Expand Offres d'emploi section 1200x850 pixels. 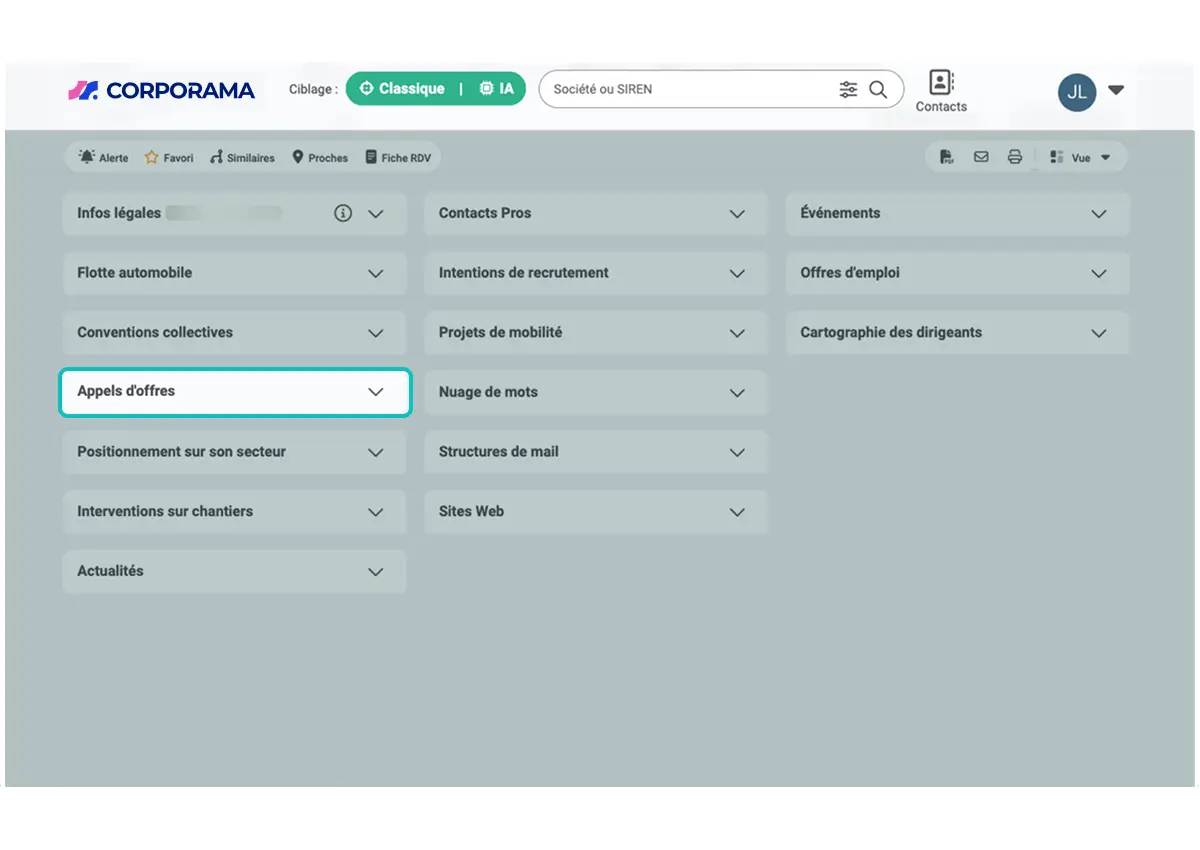pos(957,273)
